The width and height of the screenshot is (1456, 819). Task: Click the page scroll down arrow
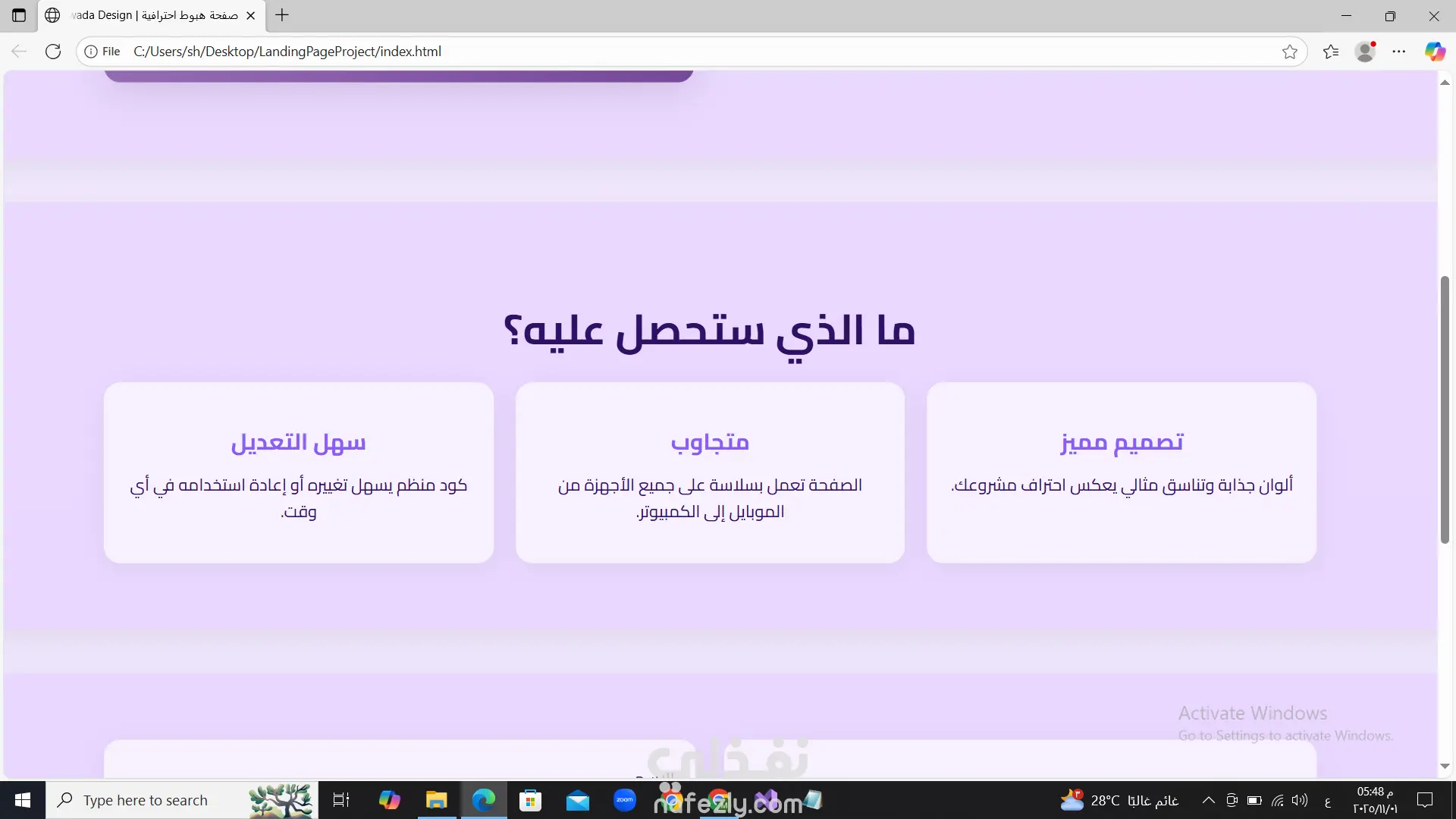(x=1445, y=766)
